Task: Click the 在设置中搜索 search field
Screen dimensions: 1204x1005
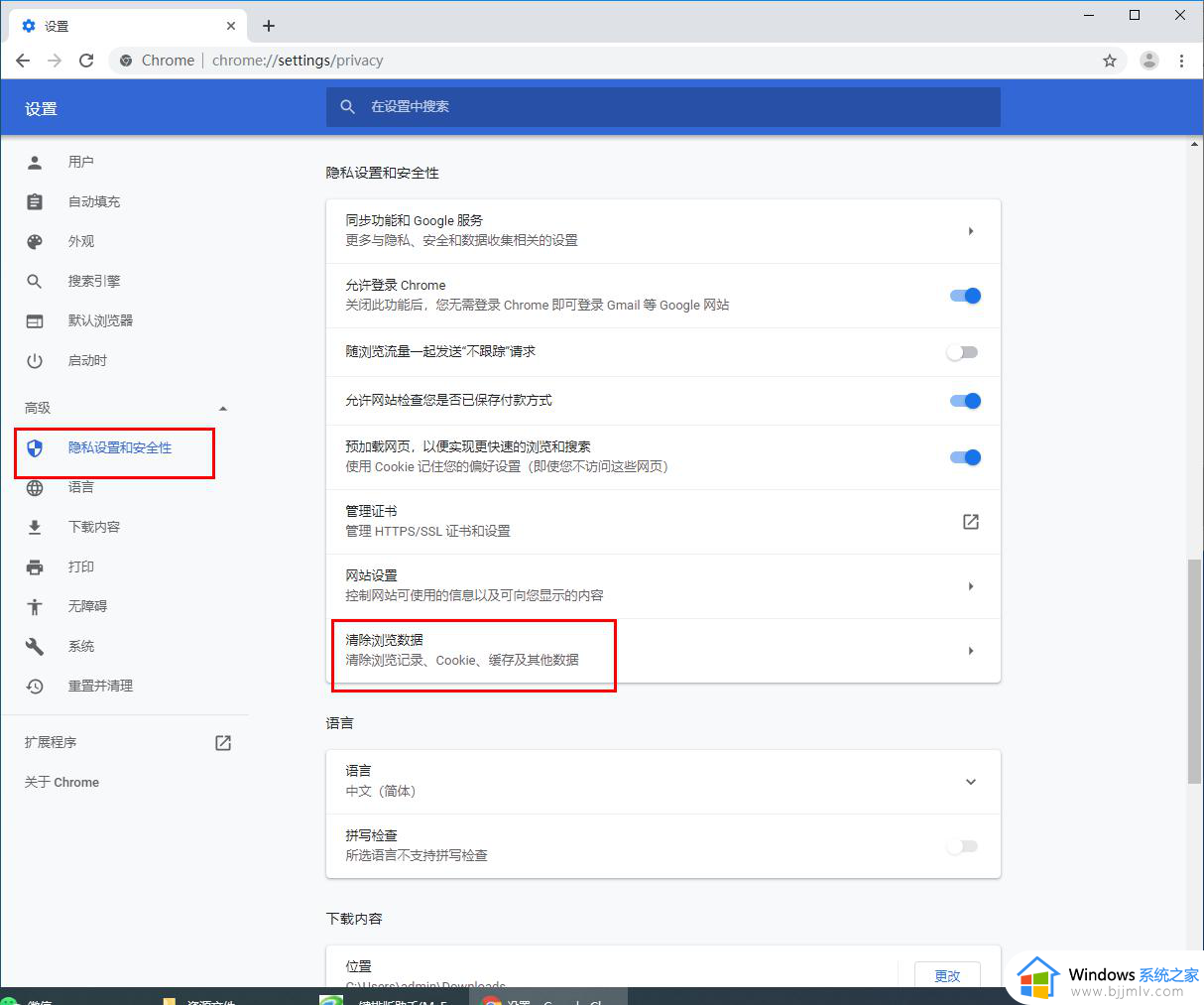Action: click(663, 106)
